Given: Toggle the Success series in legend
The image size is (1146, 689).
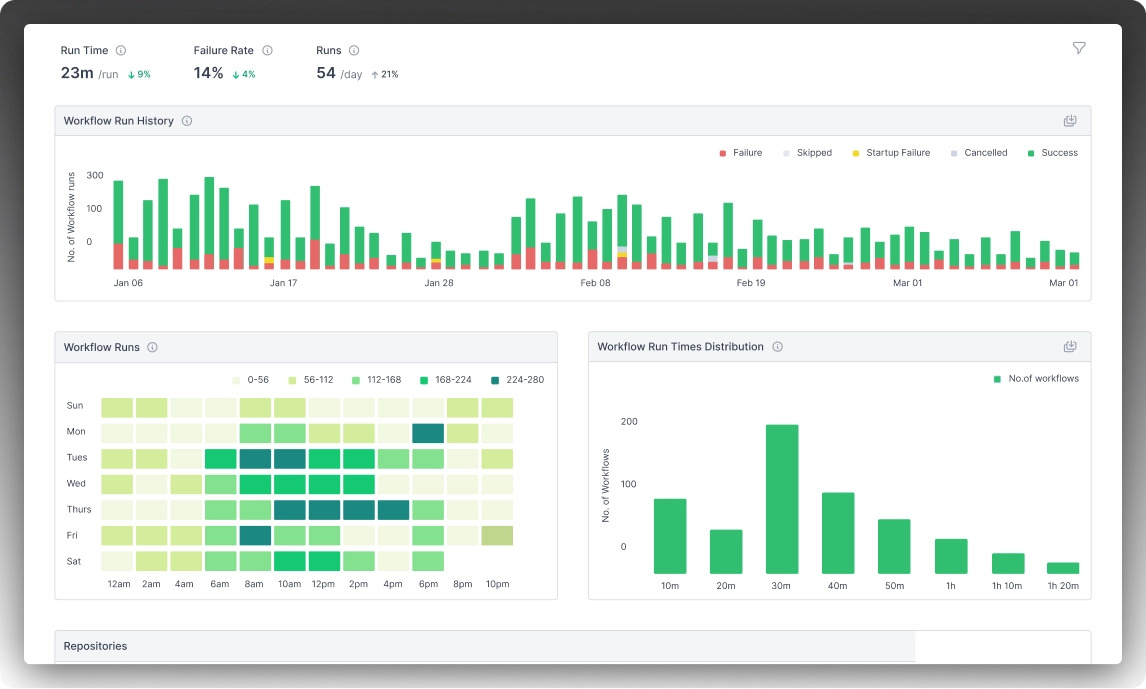Looking at the screenshot, I should tap(1052, 153).
